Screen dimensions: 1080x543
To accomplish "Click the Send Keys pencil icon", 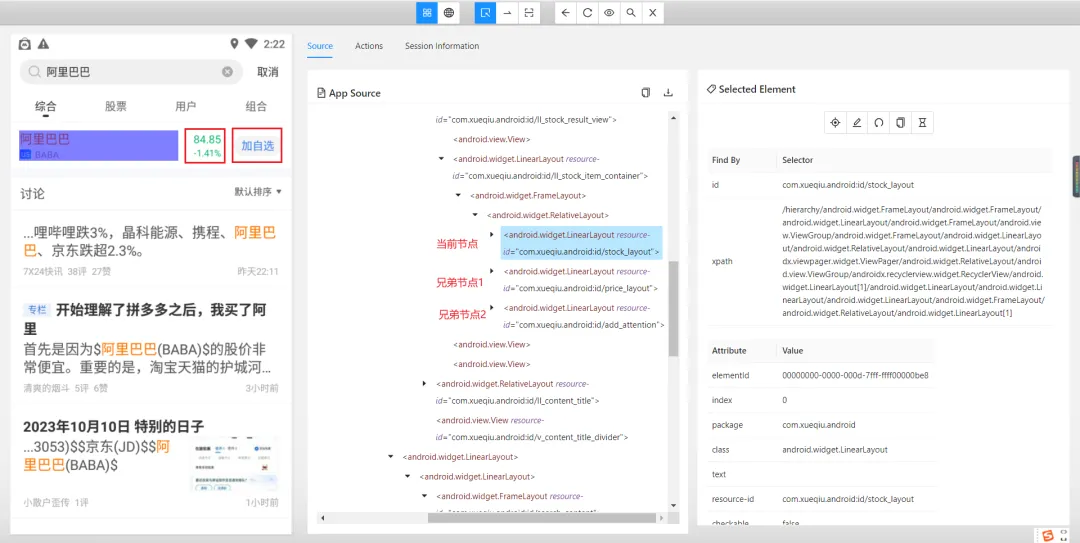I will [857, 123].
